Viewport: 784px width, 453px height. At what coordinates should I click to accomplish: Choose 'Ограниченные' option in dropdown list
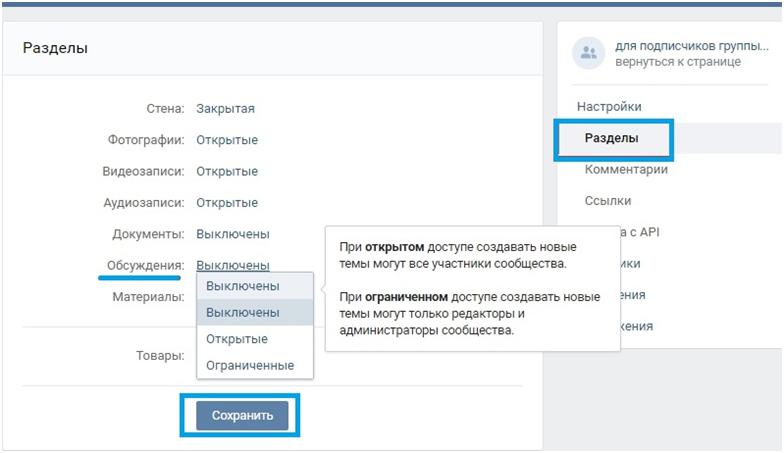click(x=255, y=366)
